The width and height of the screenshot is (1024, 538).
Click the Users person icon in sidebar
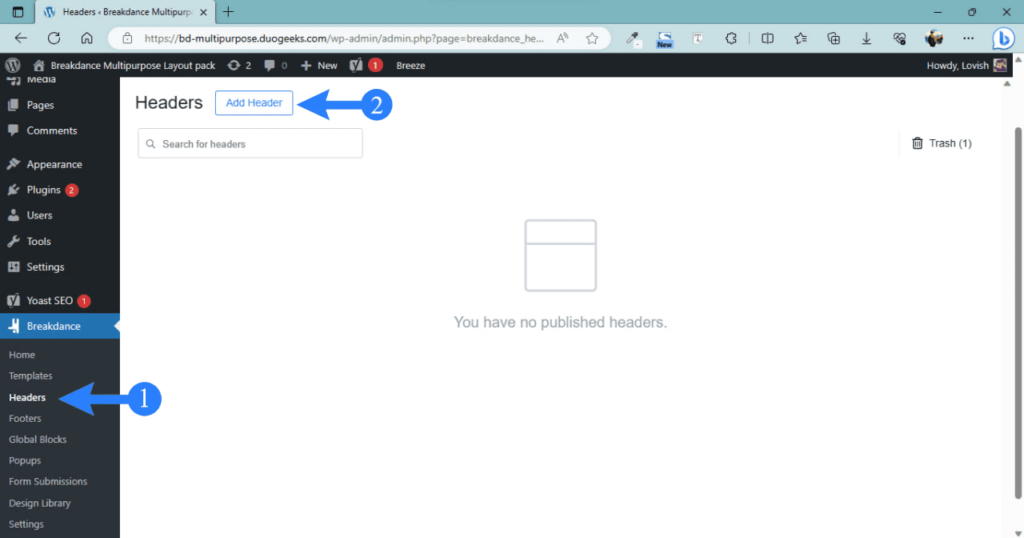[x=13, y=215]
